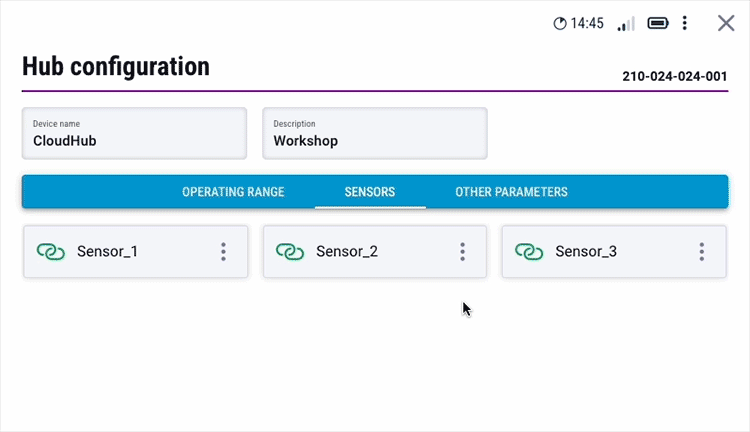Go to the Other Parameters tab

pos(511,192)
